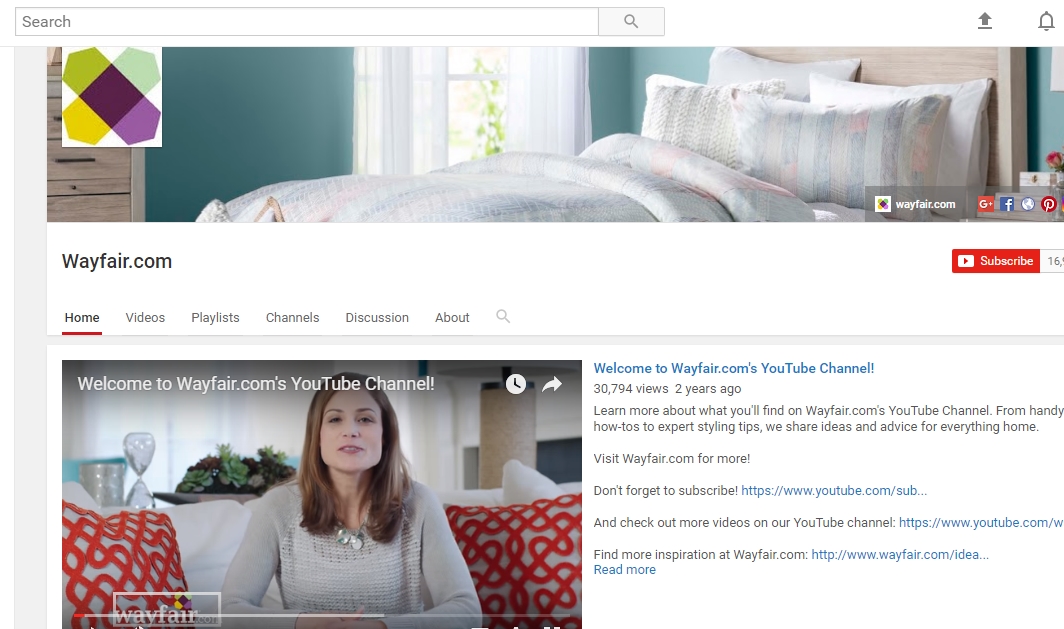Open the Facebook link in banner

pyautogui.click(x=1007, y=204)
